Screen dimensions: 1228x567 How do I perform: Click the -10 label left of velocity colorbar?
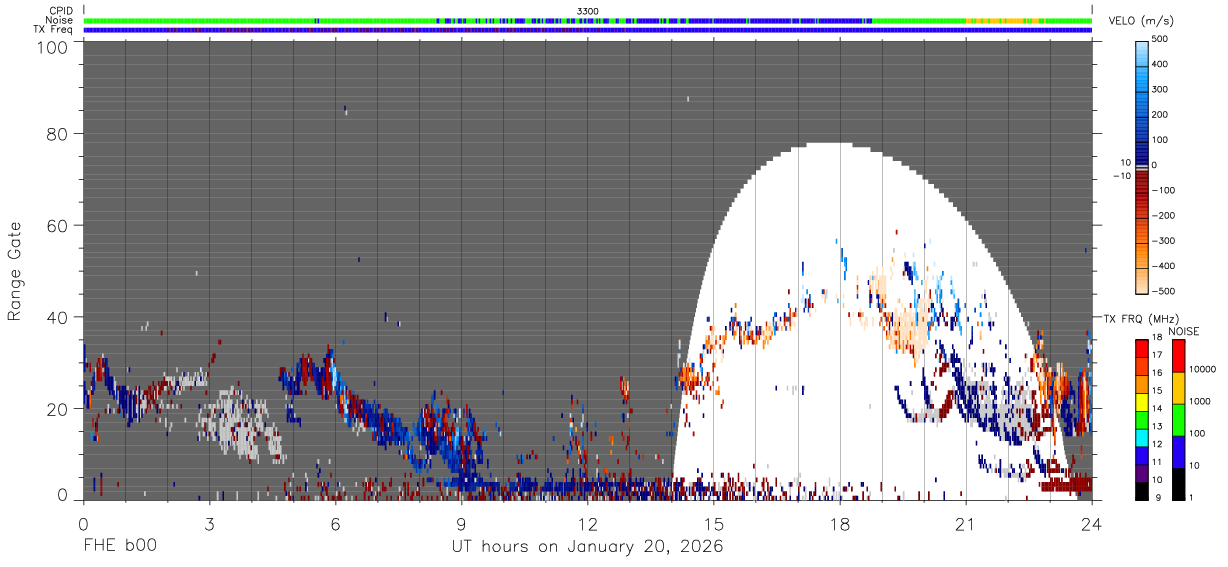coord(1120,176)
